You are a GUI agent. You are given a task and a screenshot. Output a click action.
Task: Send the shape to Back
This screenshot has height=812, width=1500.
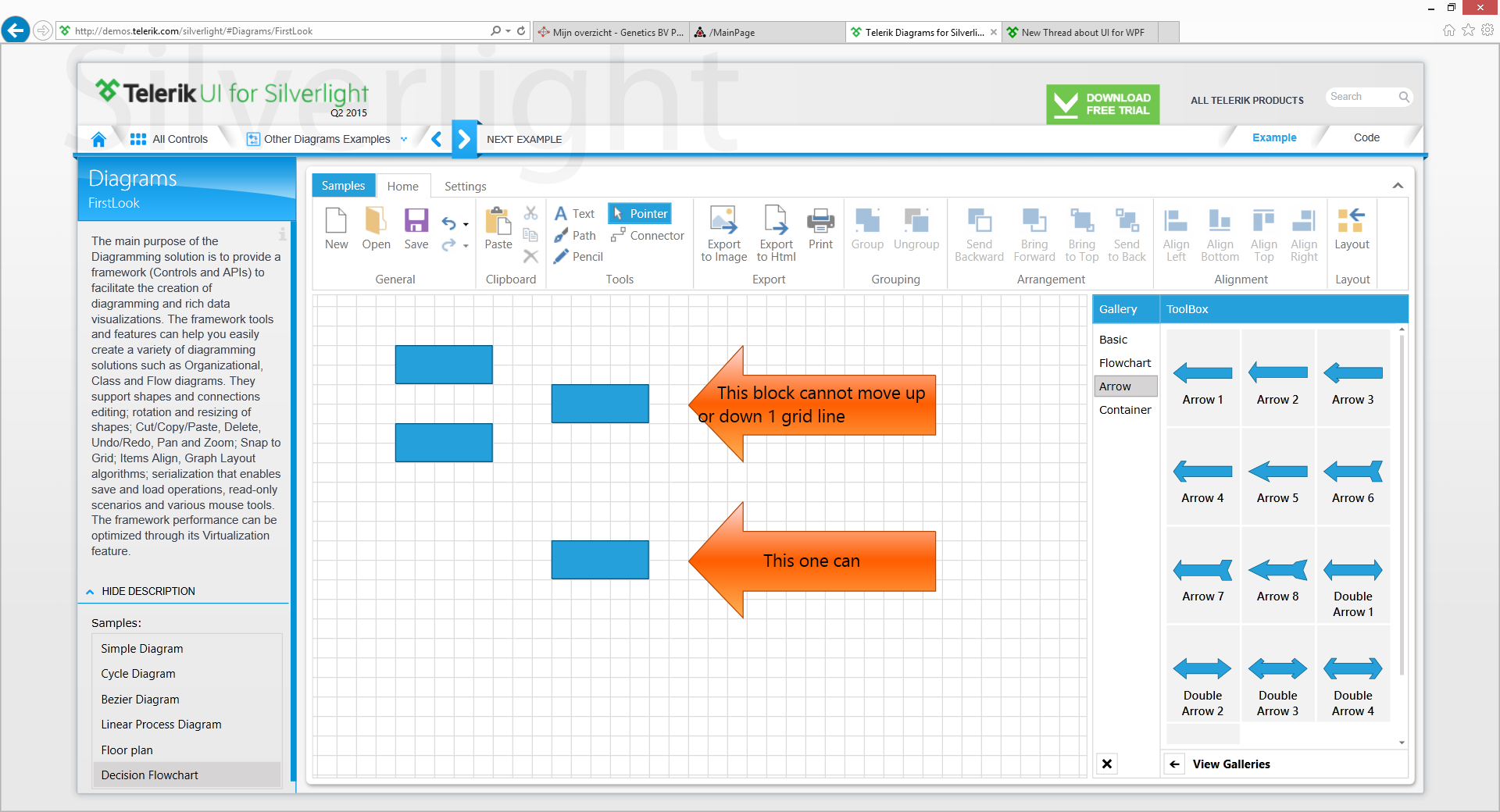(x=1127, y=234)
